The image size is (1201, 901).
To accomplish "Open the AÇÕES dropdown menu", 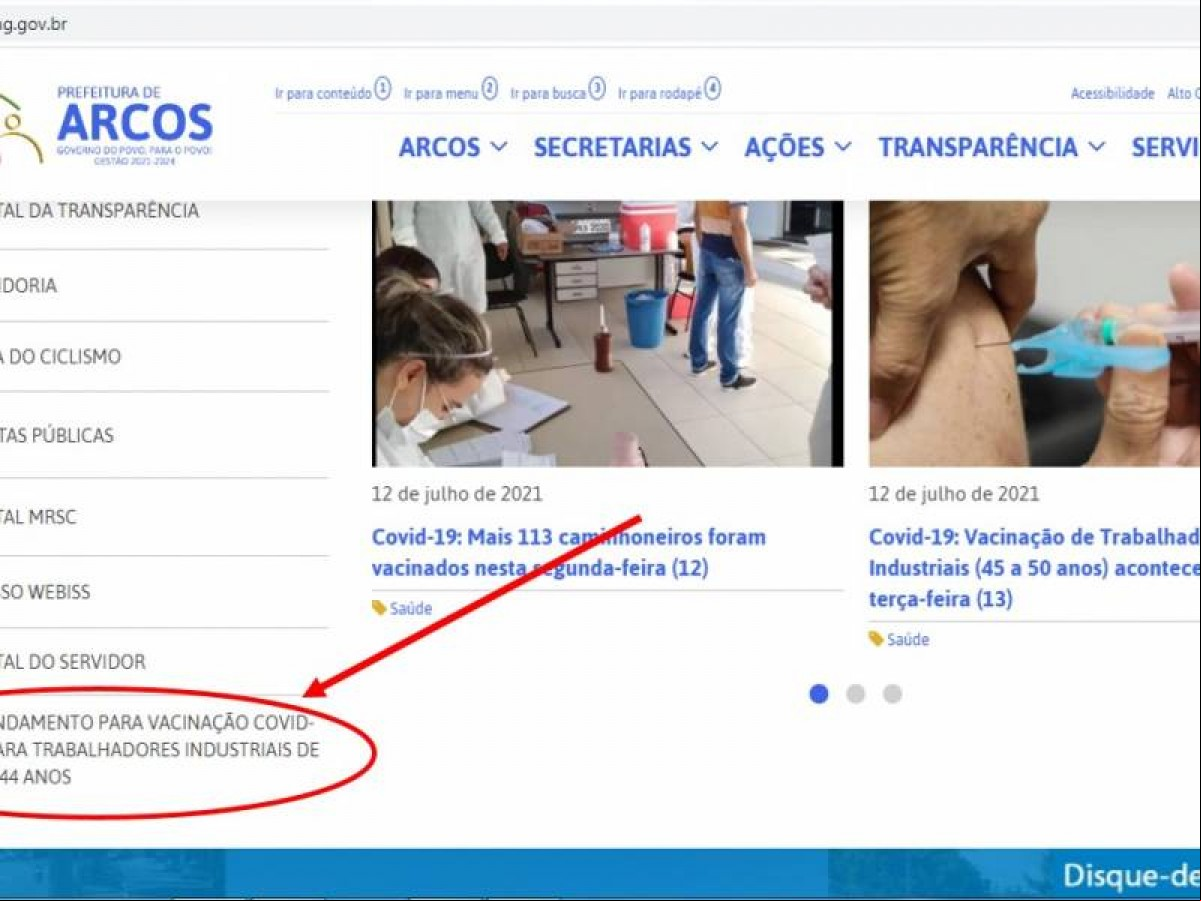I will (x=798, y=147).
